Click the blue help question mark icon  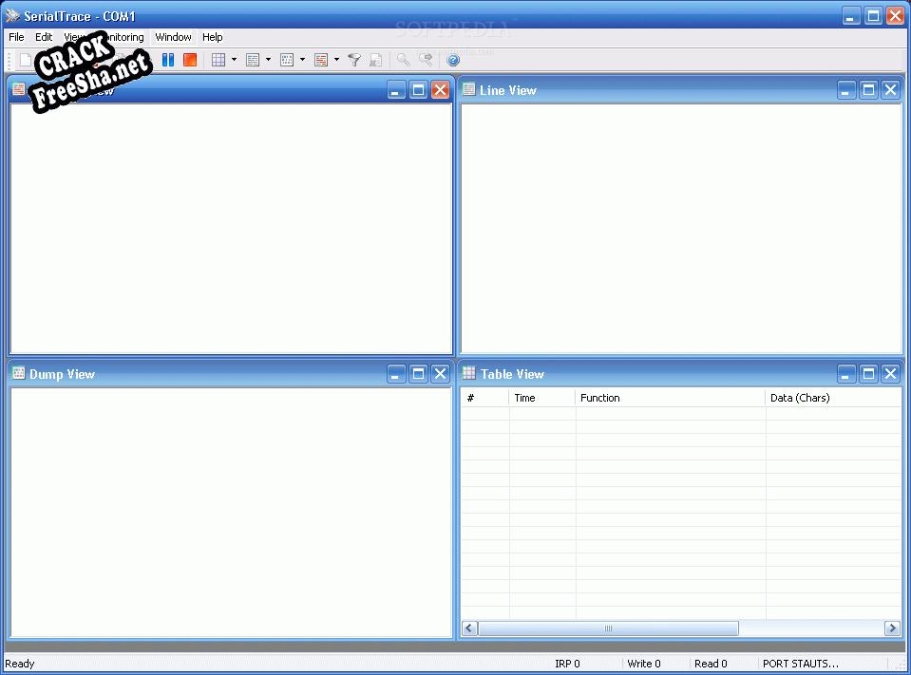tap(453, 60)
